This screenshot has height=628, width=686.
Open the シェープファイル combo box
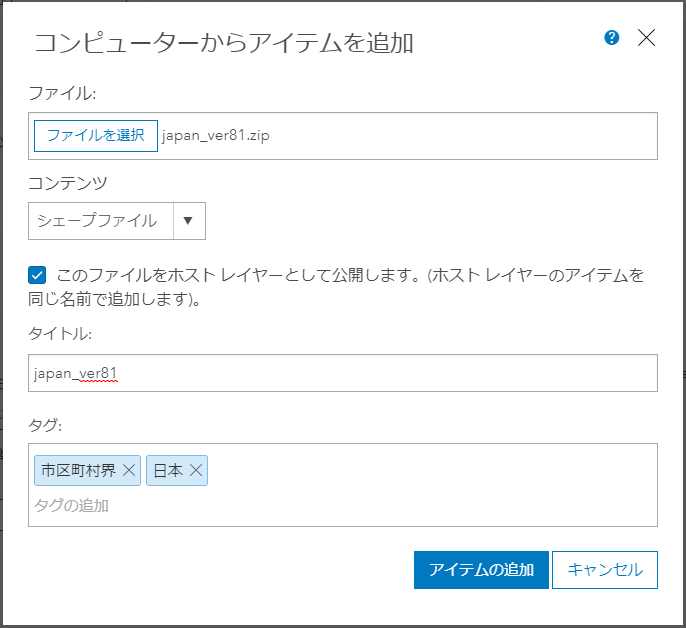click(x=117, y=221)
